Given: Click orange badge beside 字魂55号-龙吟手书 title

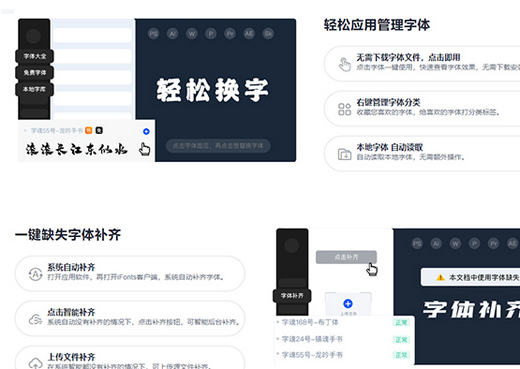Looking at the screenshot, I should (89, 130).
